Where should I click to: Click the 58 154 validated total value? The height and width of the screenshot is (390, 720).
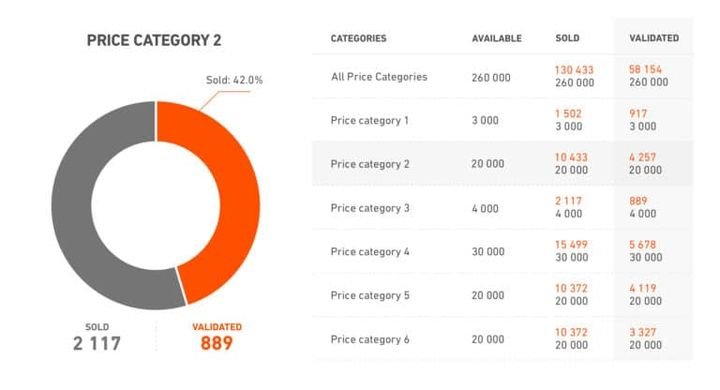645,69
